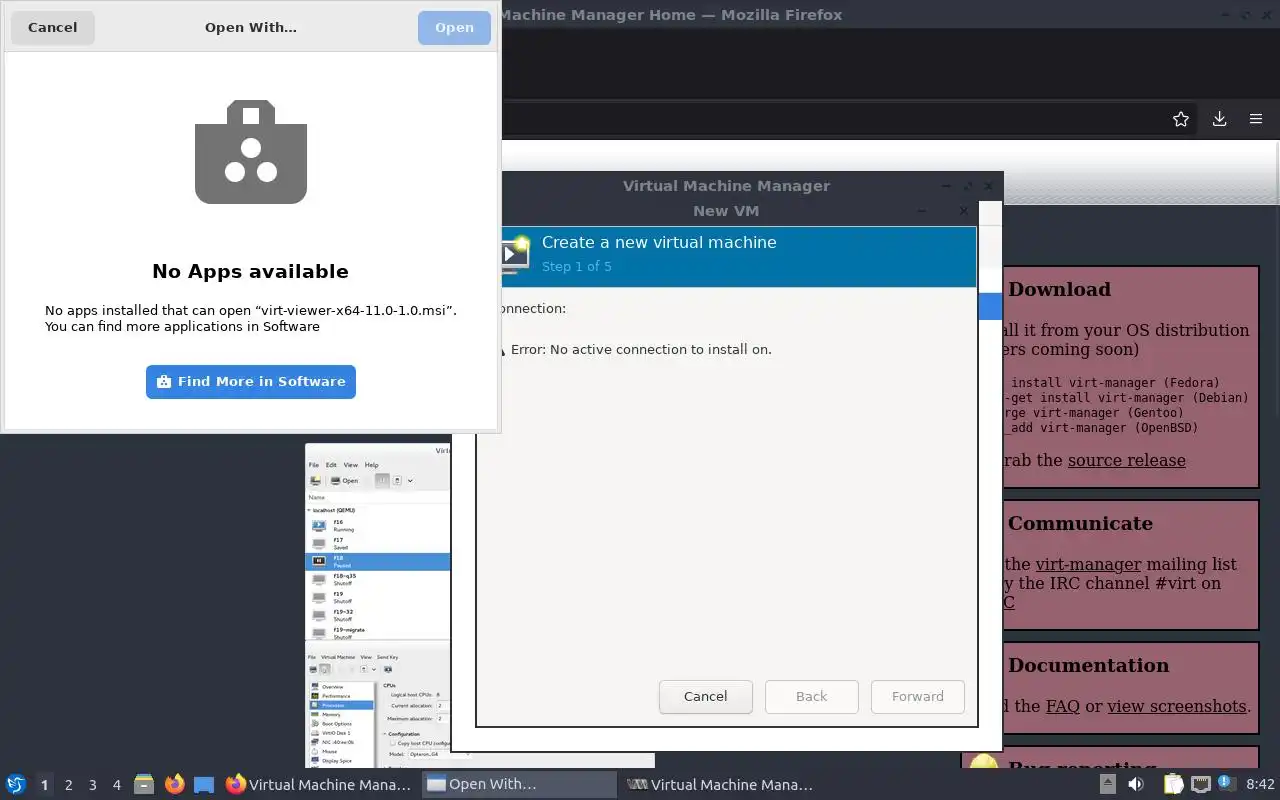Viewport: 1280px width, 800px height.
Task: Open the 'source release' link on the web page
Action: 1126,460
